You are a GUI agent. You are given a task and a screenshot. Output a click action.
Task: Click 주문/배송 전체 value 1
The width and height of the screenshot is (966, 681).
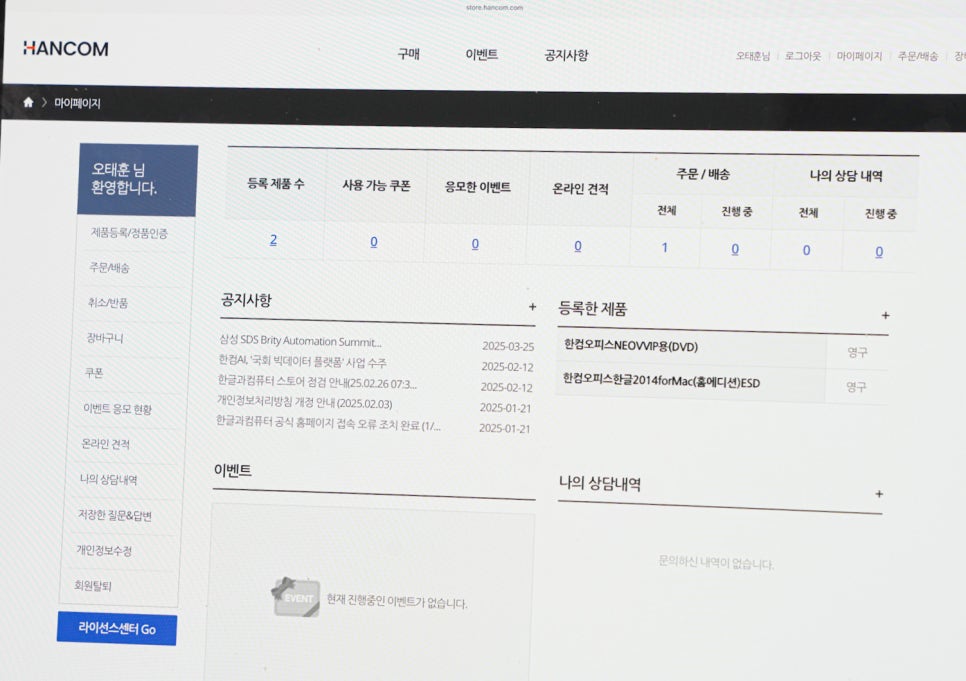(665, 248)
